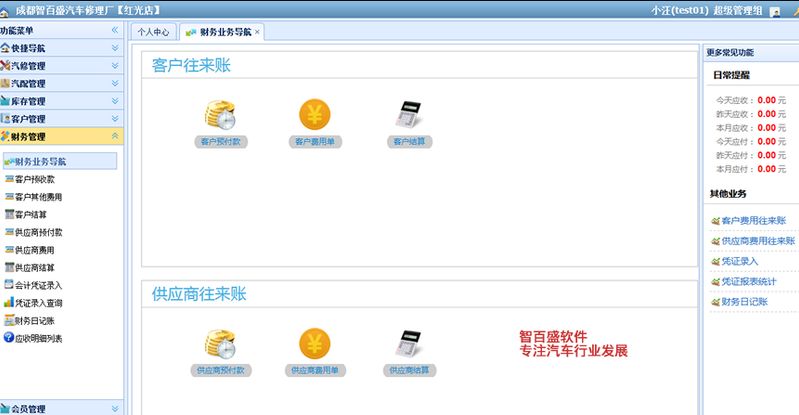Screen dimensions: 799x415
Task: Open 应收明细列表 with question mark icon
Action: click(x=33, y=338)
